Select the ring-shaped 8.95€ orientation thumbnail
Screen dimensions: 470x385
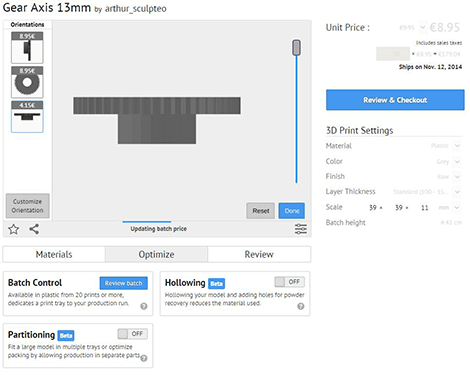27,82
